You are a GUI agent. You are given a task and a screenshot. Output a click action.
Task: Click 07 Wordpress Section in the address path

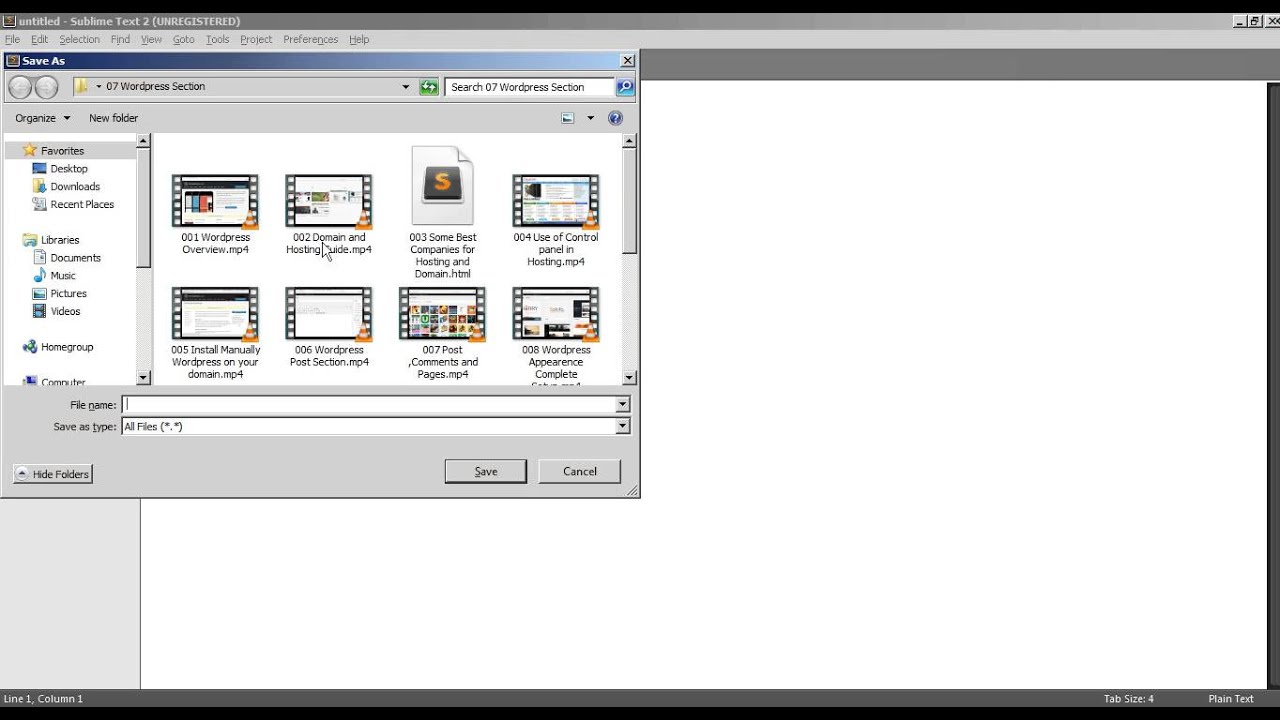[x=155, y=87]
